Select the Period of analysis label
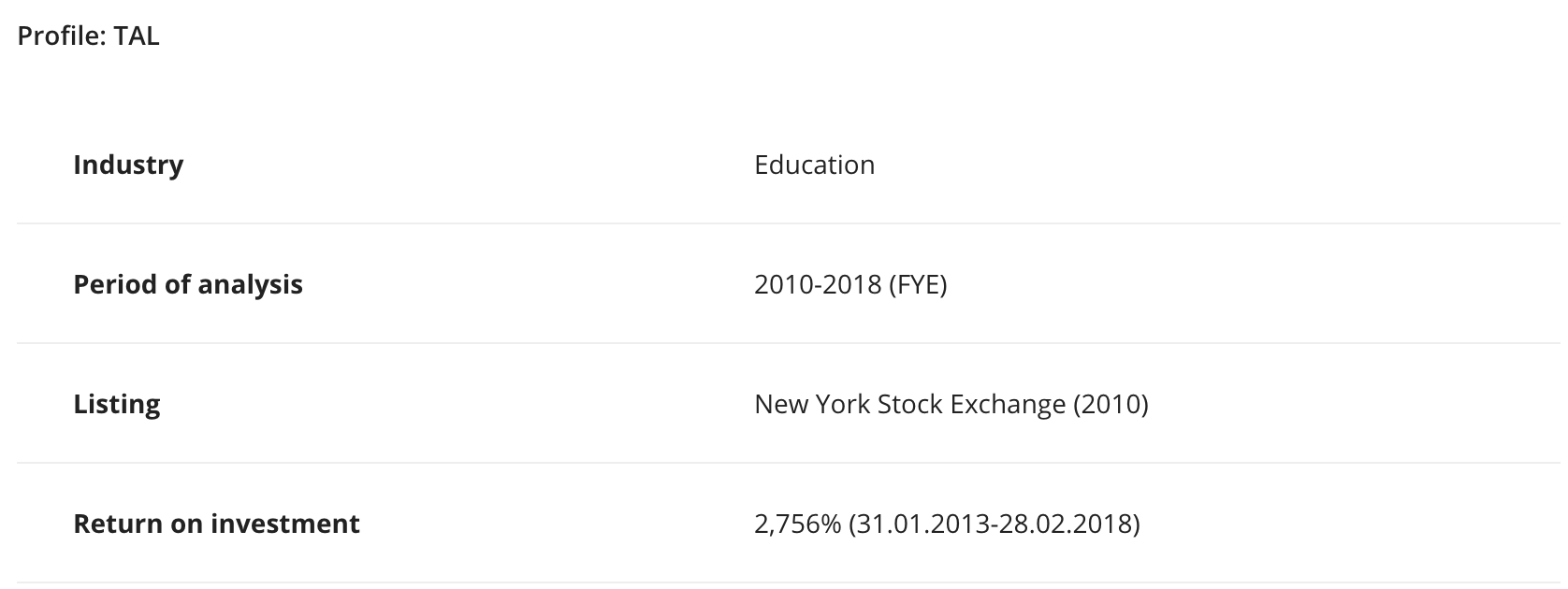Image resolution: width=1568 pixels, height=589 pixels. [x=188, y=284]
